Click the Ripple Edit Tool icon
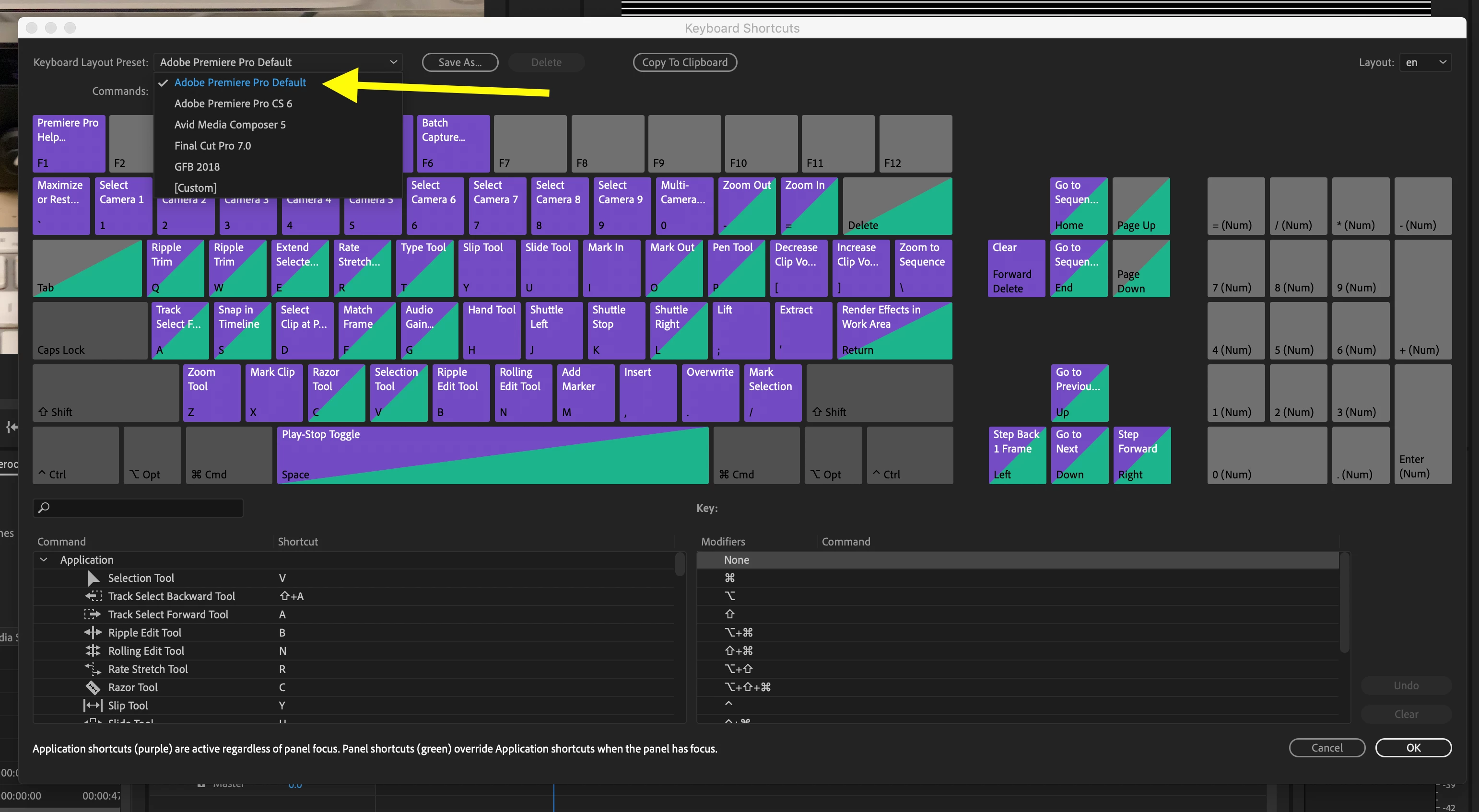Image resolution: width=1479 pixels, height=812 pixels. [93, 632]
